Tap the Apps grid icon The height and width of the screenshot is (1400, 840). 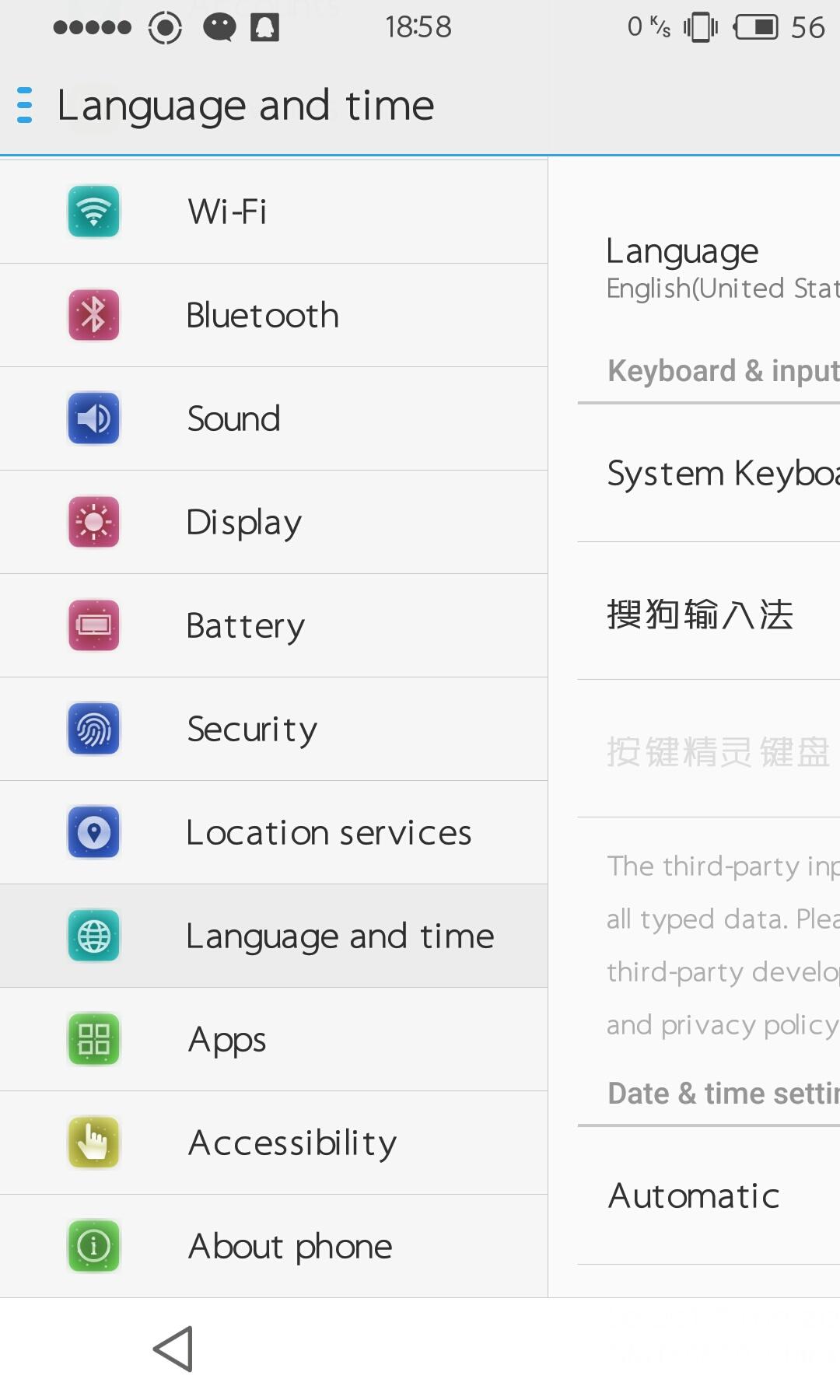(x=93, y=1039)
